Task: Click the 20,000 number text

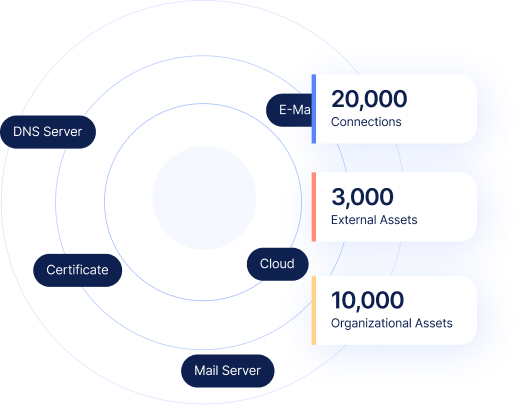Action: coord(369,99)
